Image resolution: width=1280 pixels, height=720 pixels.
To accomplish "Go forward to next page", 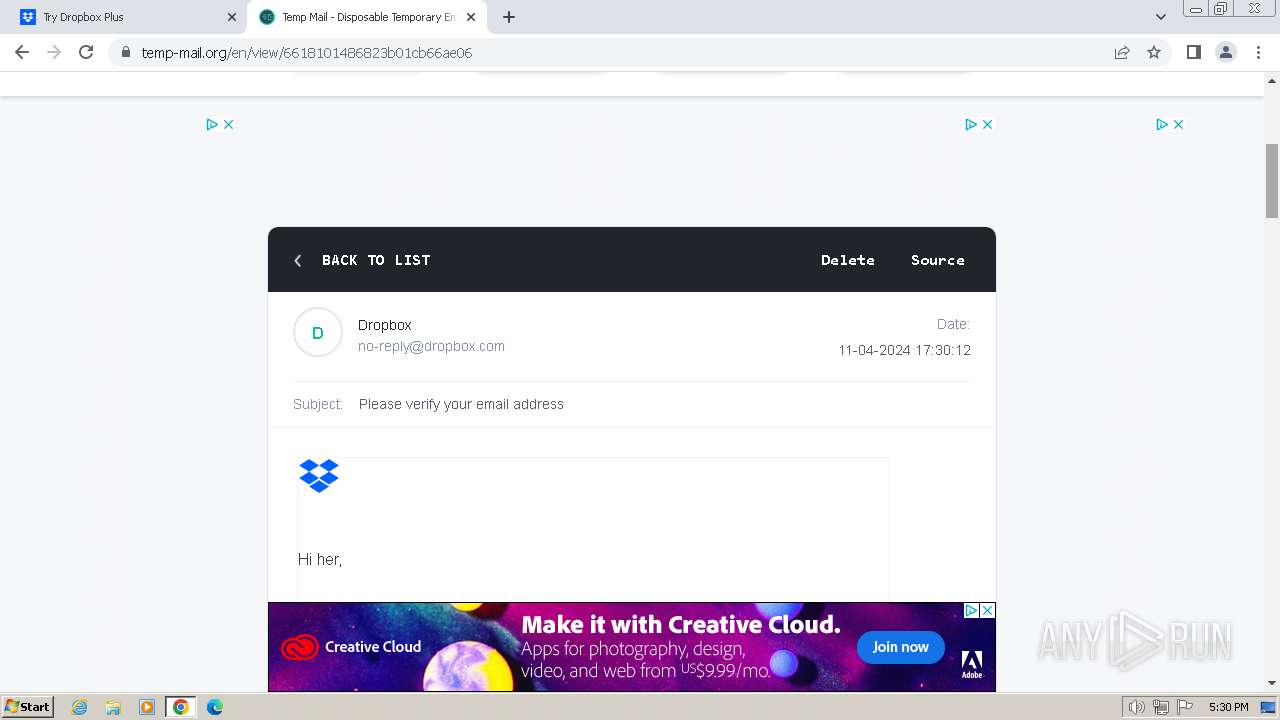I will 54,52.
